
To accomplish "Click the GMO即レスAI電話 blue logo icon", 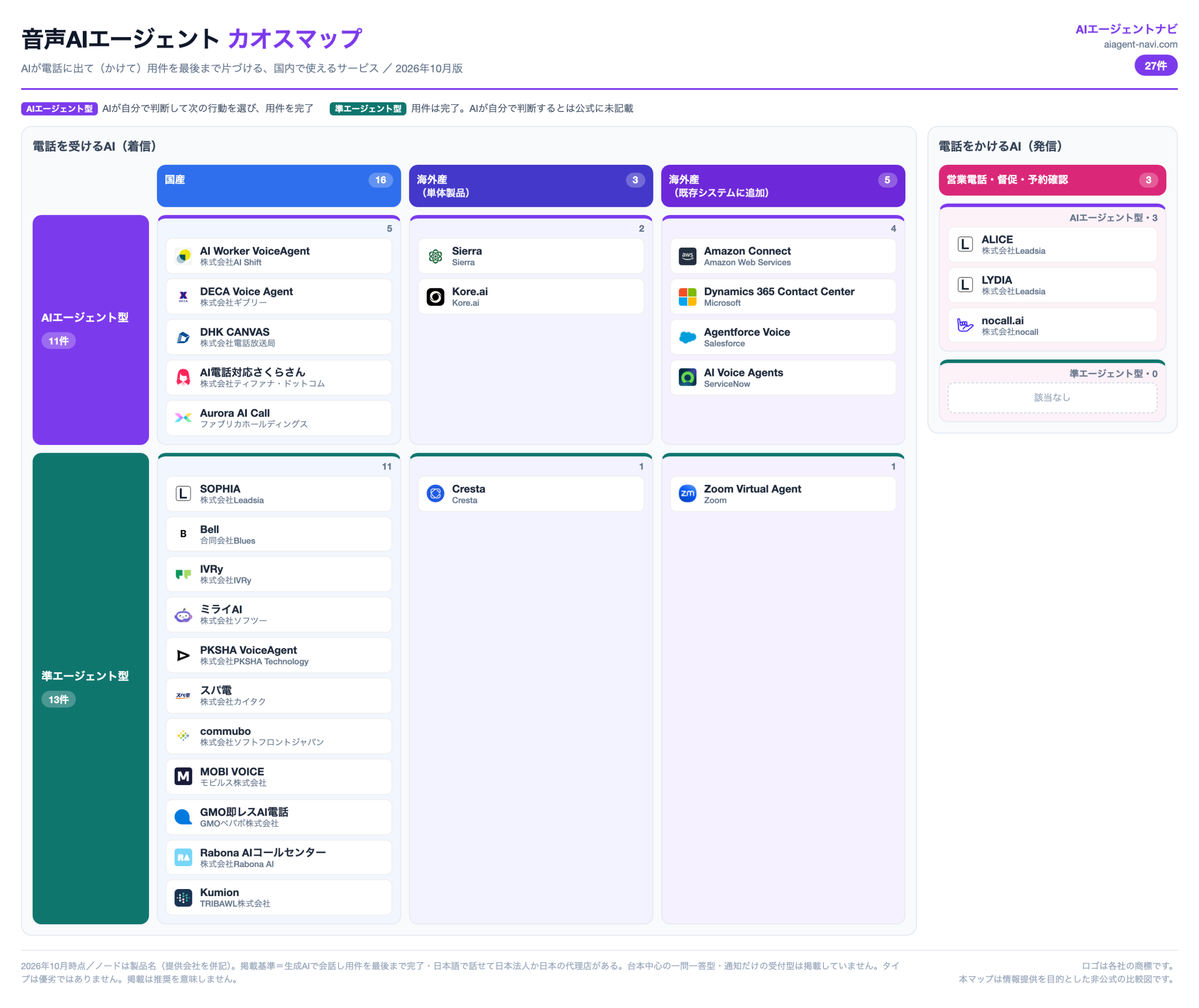I will tap(183, 817).
